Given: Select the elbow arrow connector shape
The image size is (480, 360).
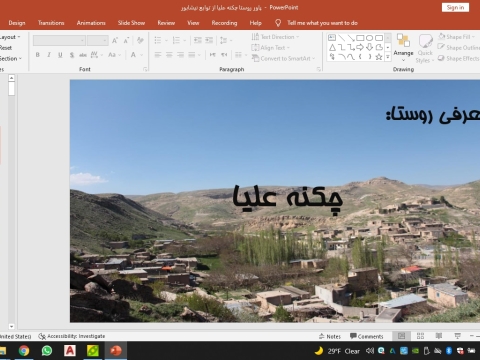Looking at the screenshot, I should point(351,47).
